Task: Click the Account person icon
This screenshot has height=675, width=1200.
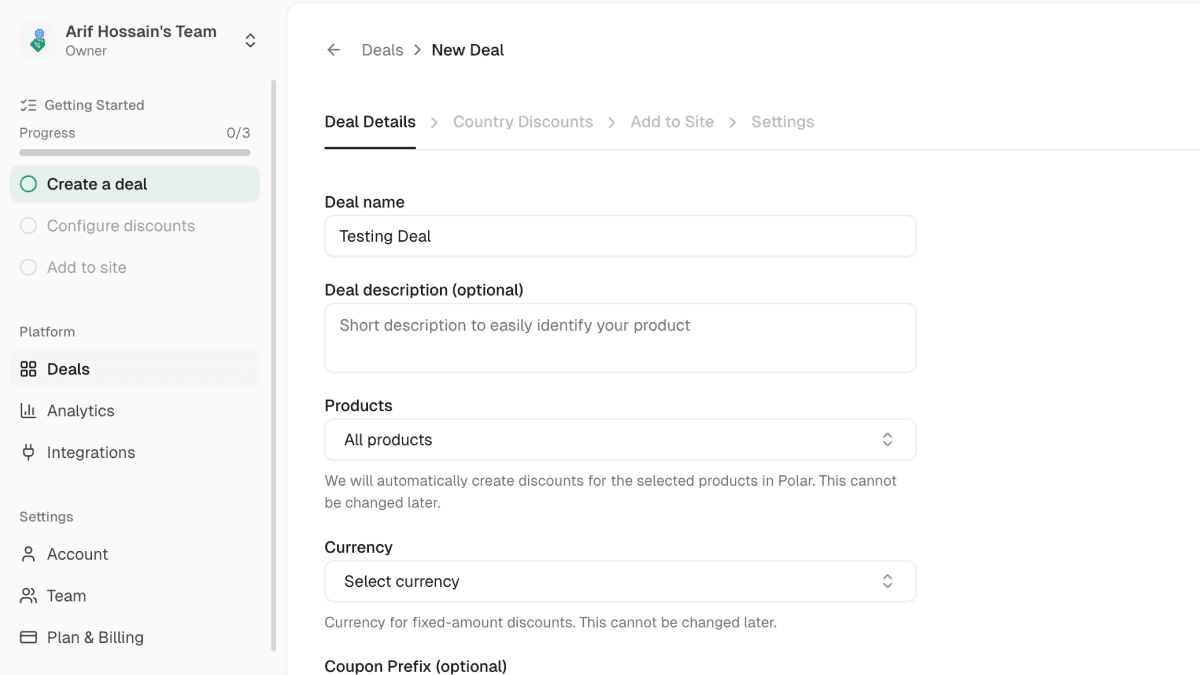Action: coord(27,554)
